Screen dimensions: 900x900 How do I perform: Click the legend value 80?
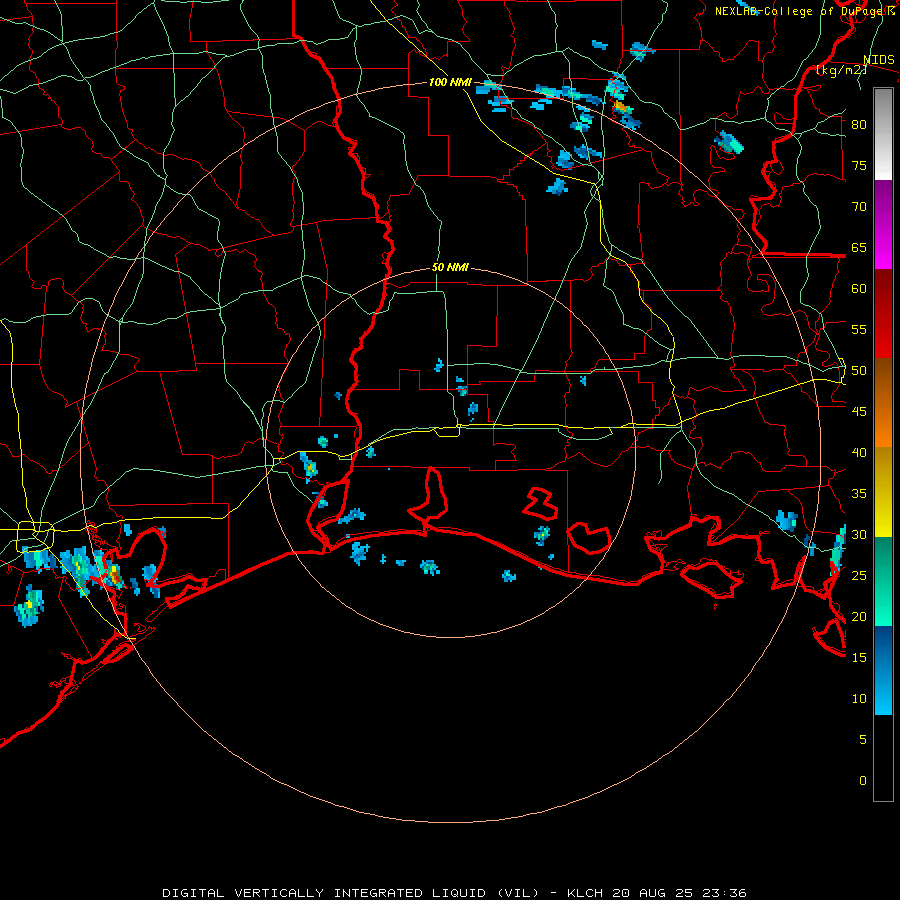click(859, 125)
